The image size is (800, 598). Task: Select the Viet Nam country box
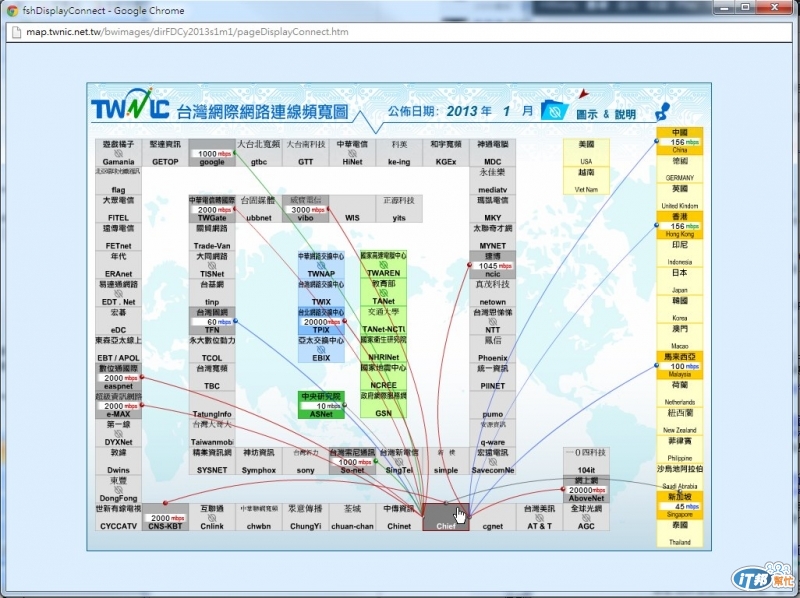tap(586, 180)
